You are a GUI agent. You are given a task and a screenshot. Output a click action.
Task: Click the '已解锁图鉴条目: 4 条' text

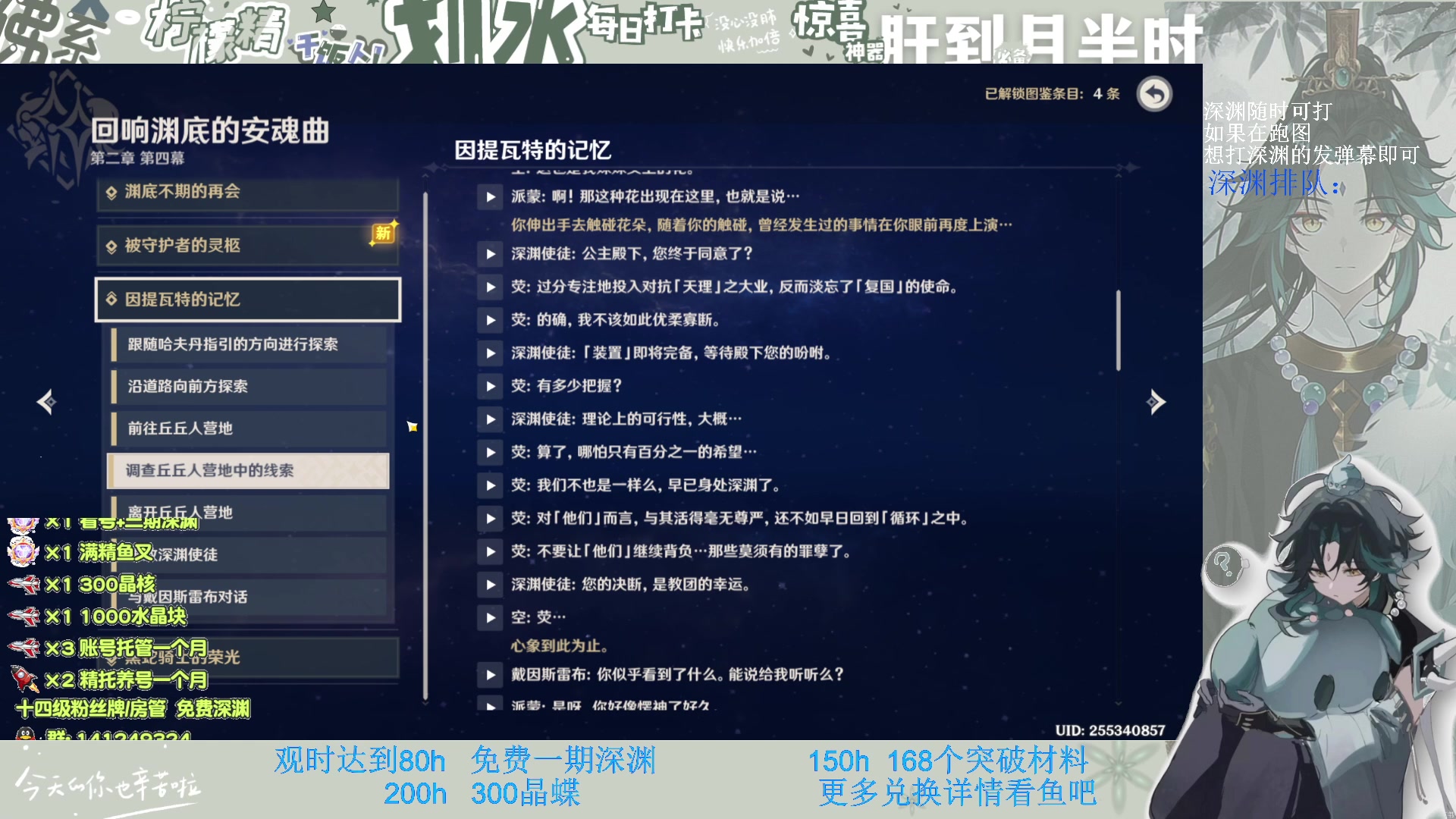click(x=1052, y=94)
